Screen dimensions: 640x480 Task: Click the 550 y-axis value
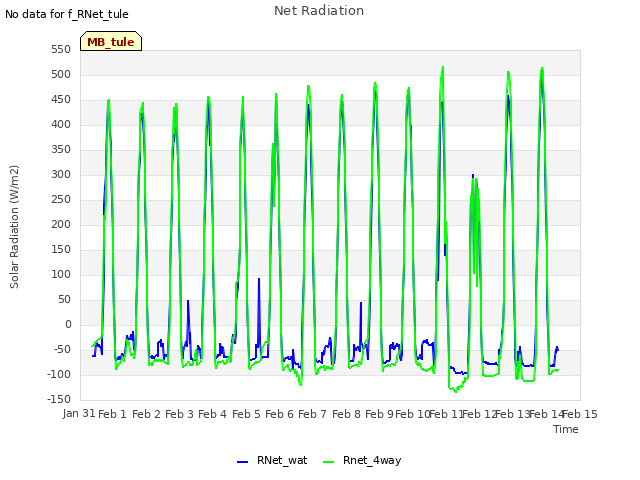61,49
